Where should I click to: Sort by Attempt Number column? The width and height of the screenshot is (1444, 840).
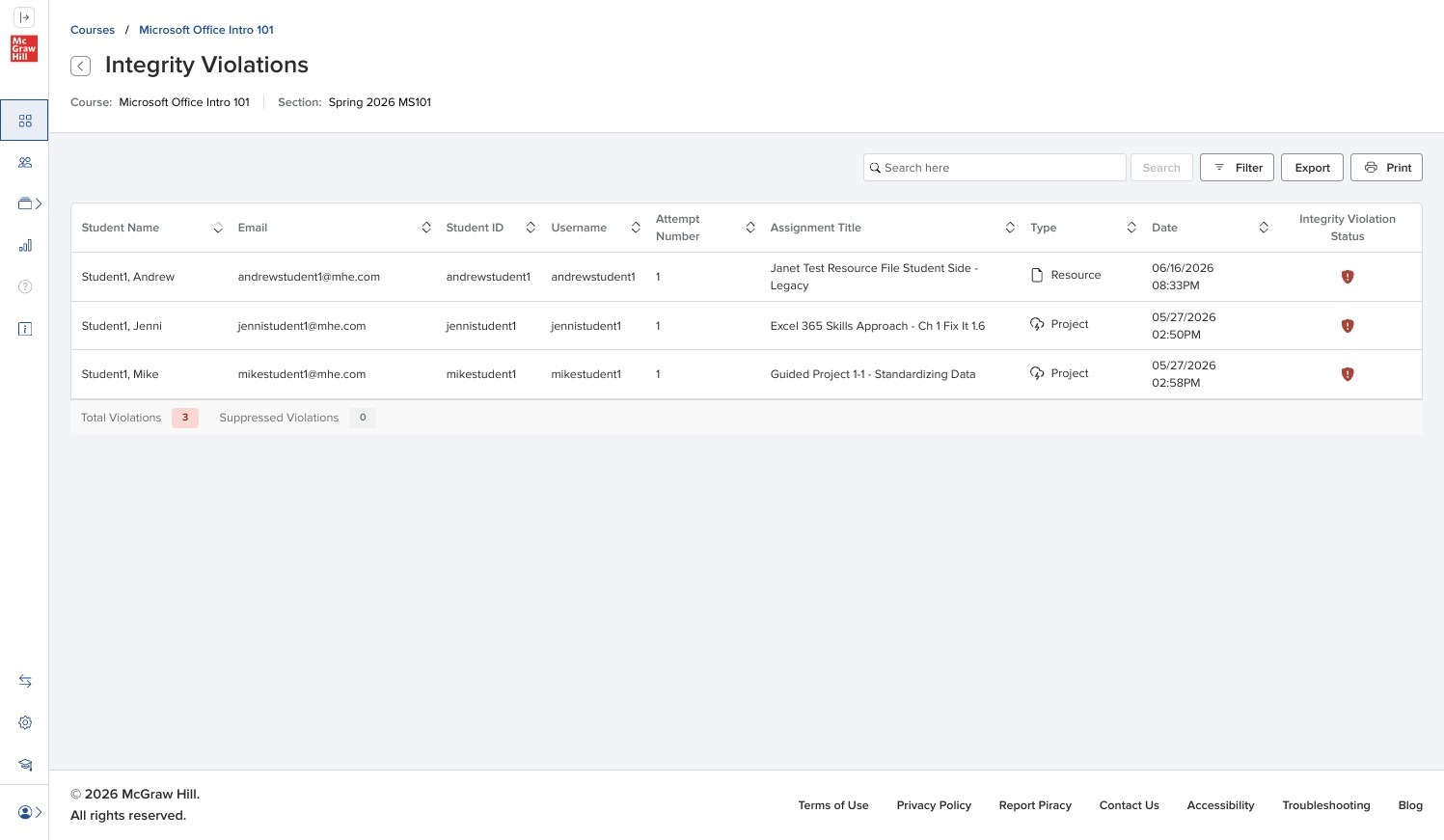coord(750,228)
